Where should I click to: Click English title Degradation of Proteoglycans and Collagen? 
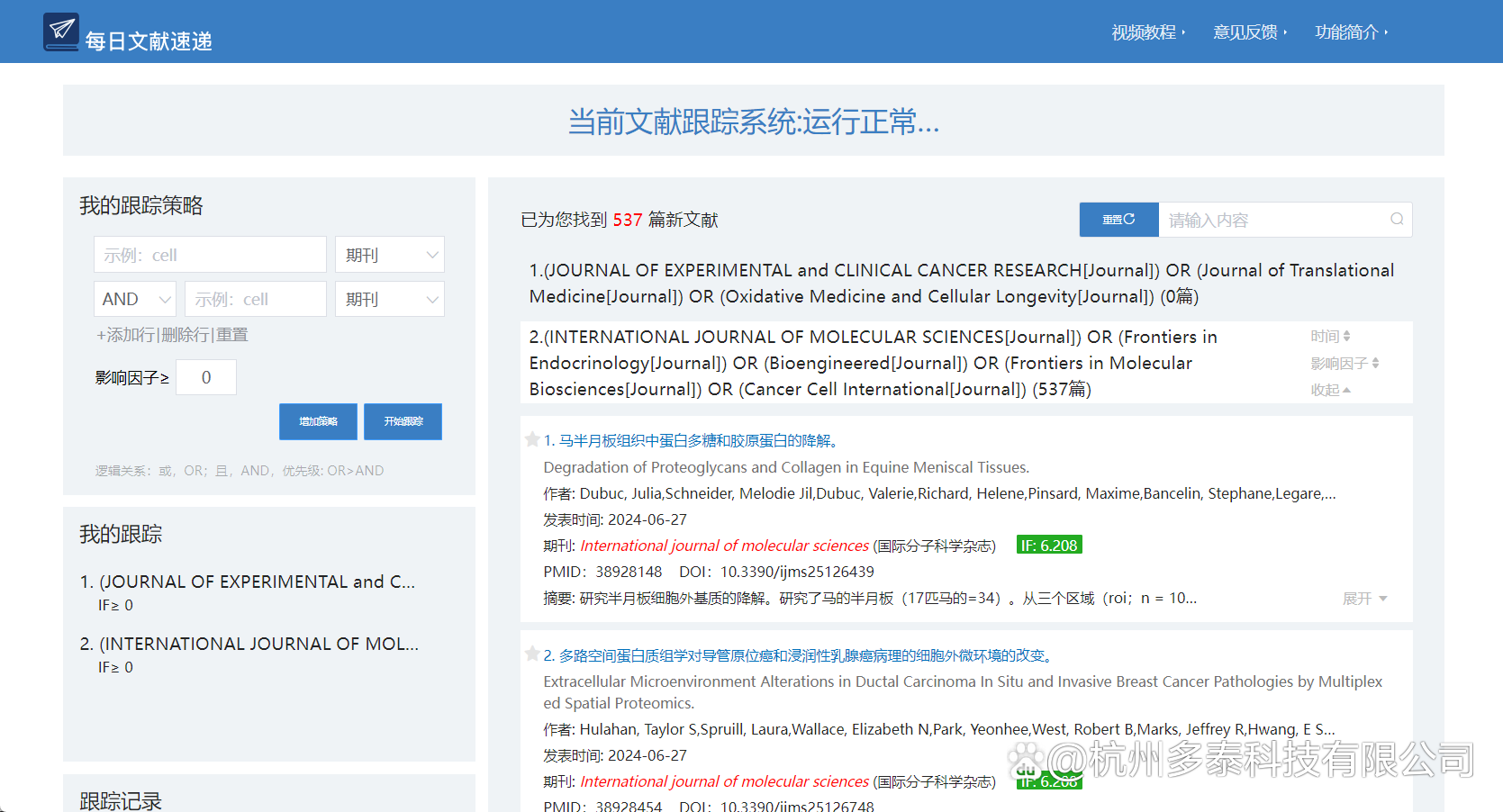point(786,467)
